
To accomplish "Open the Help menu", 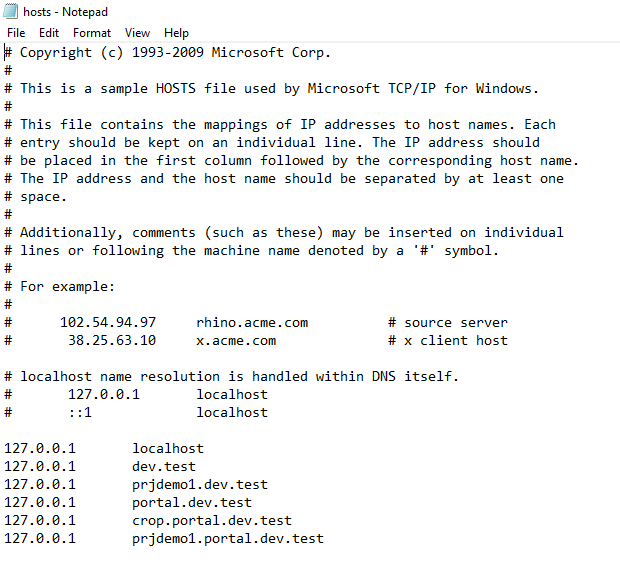I will tap(176, 33).
